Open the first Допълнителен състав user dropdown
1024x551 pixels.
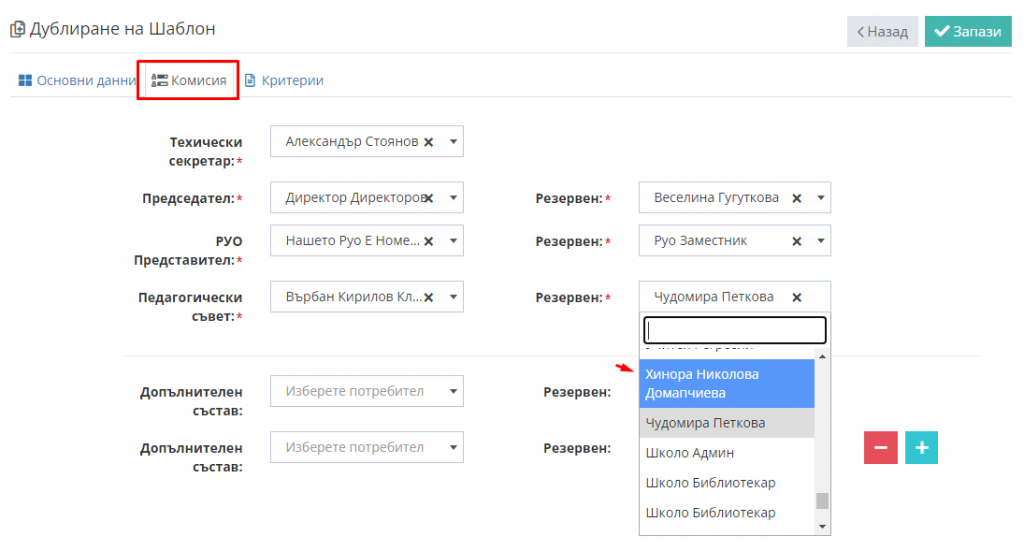(367, 391)
